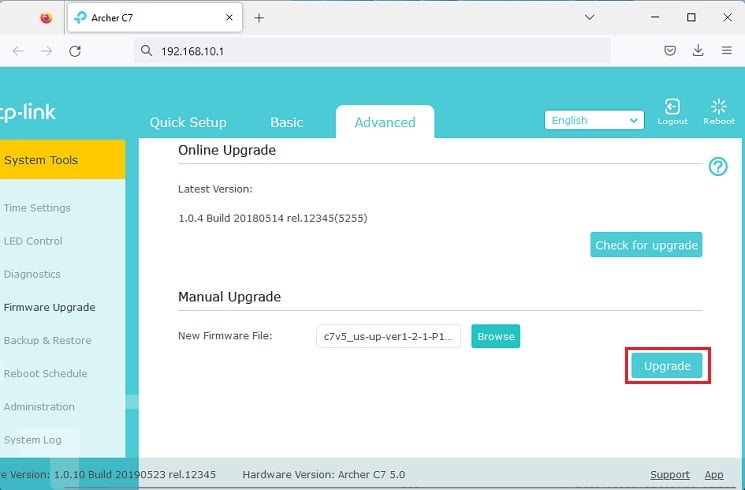Screen dimensions: 745x490
Task: Switch to the Basic tab
Action: (x=287, y=123)
